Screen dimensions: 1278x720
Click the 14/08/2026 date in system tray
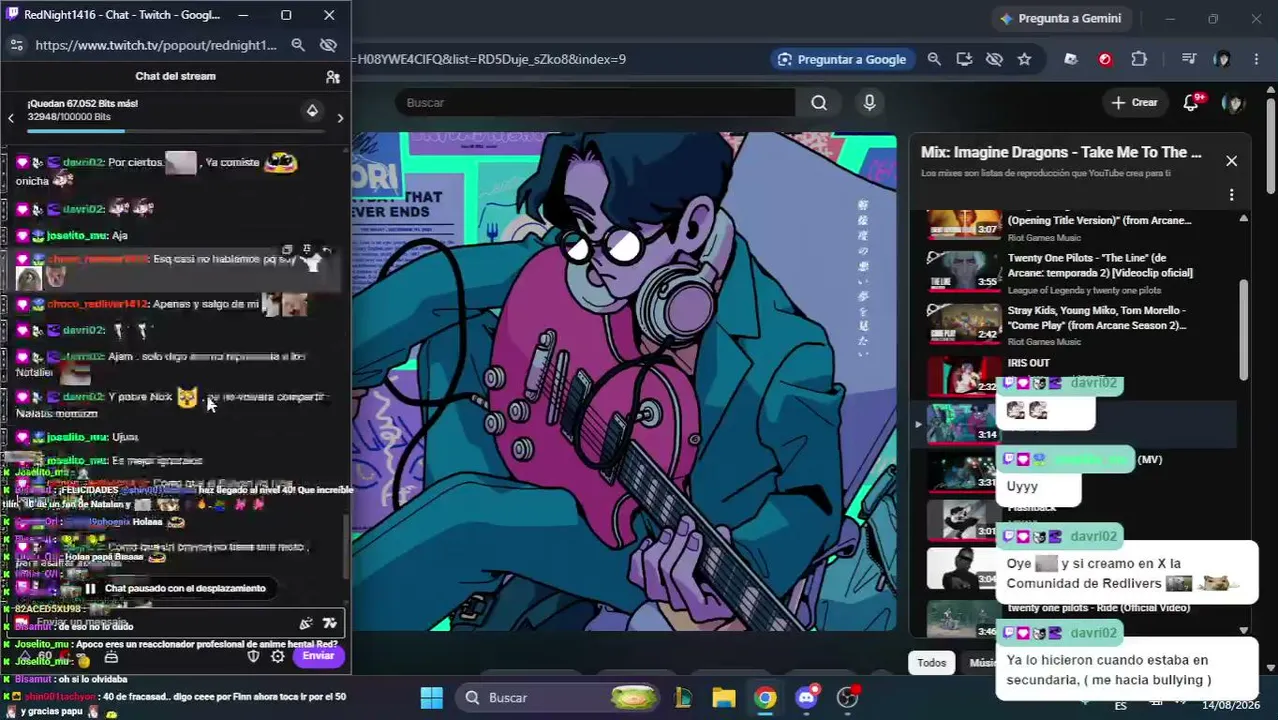point(1231,705)
